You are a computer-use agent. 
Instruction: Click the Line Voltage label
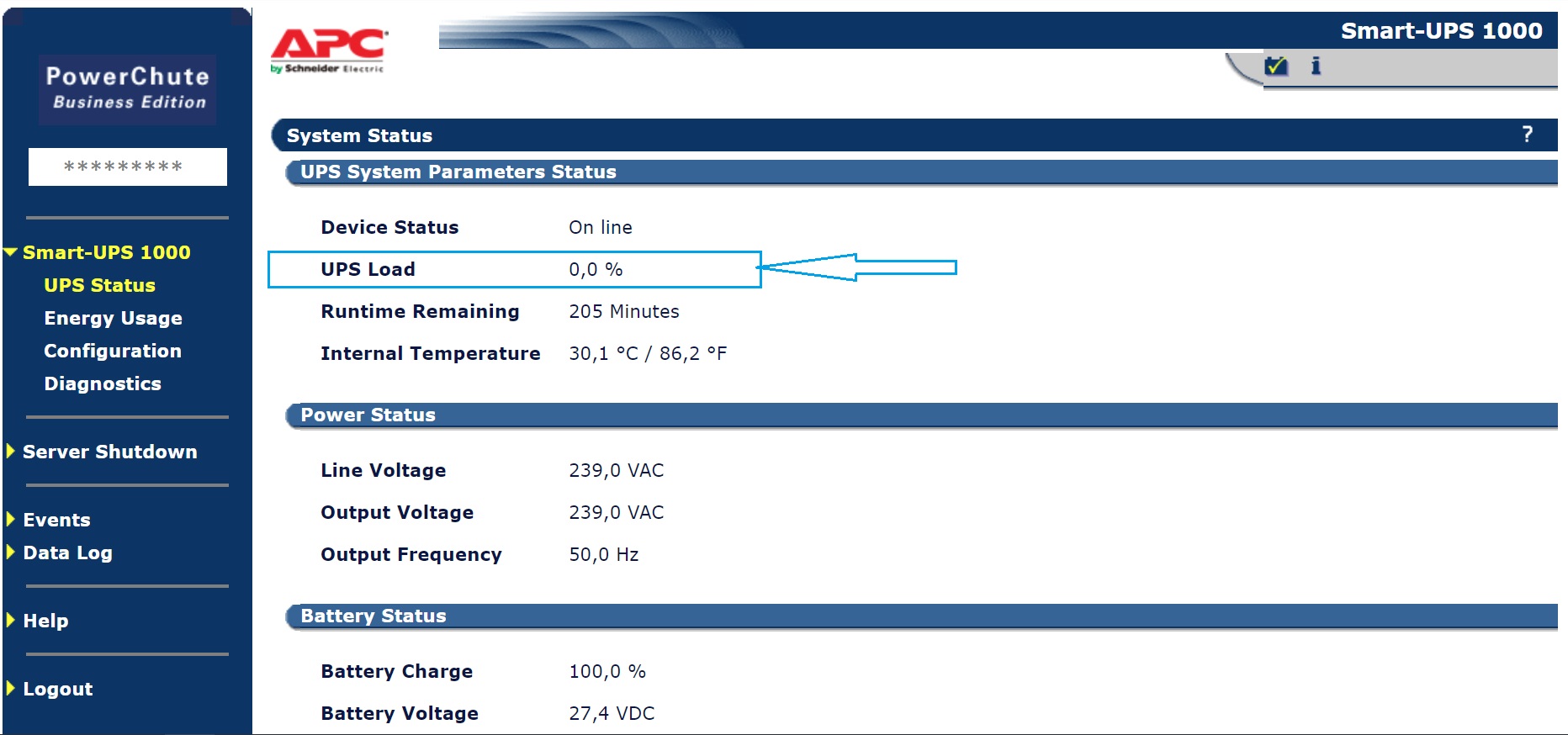[x=384, y=470]
